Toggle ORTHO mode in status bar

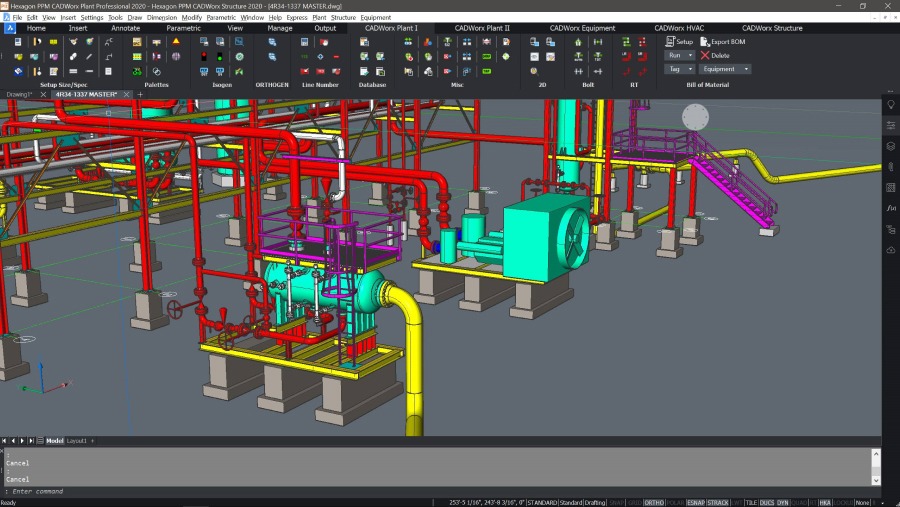654,502
